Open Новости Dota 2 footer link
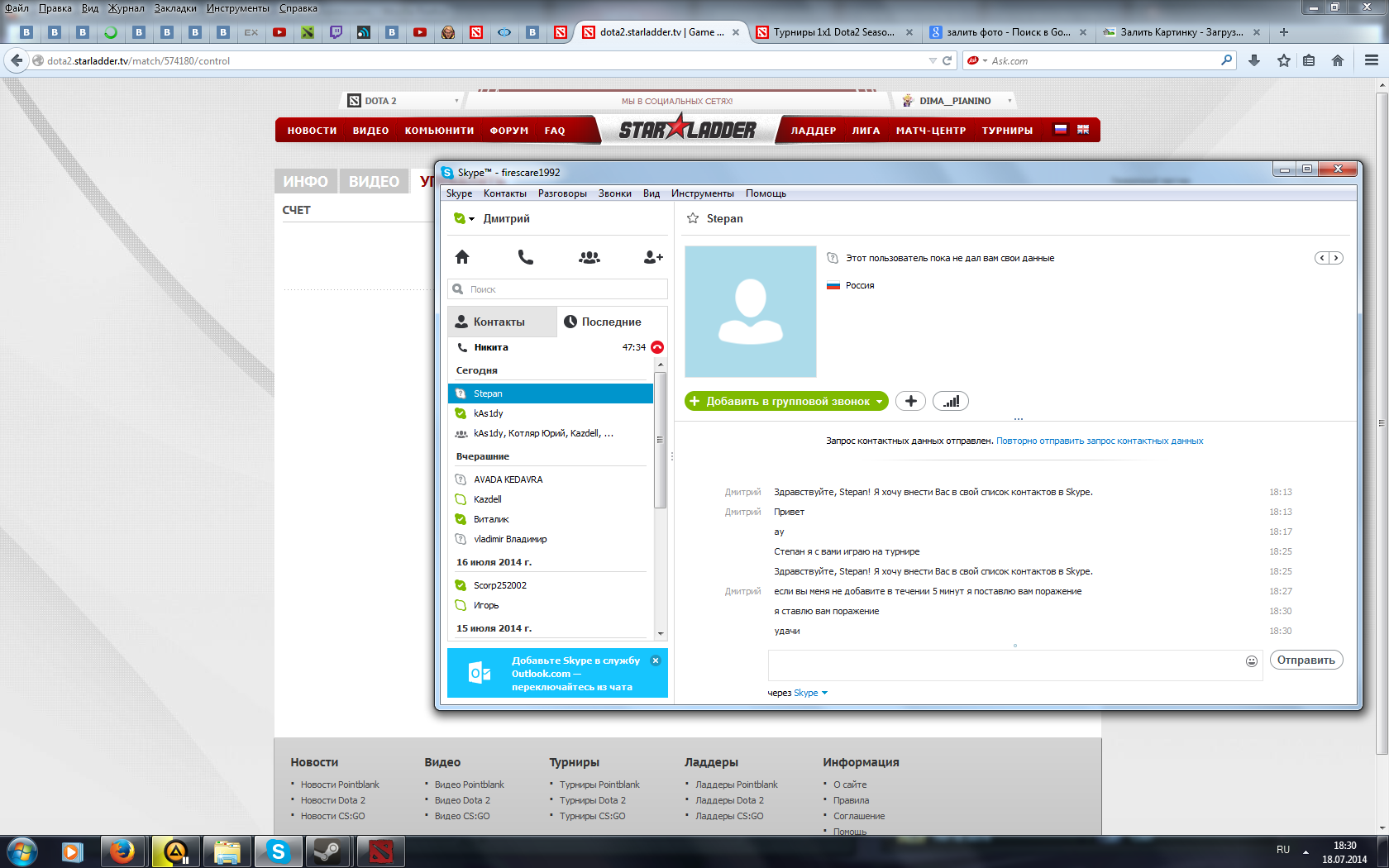The image size is (1389, 868). click(x=333, y=800)
